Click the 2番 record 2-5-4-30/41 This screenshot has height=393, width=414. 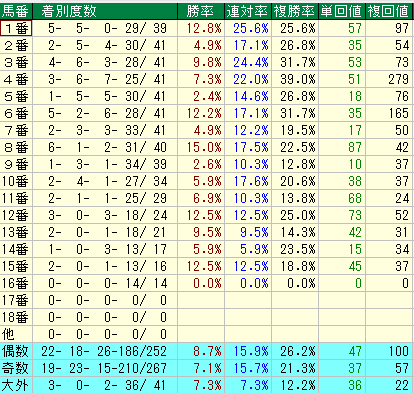point(107,45)
